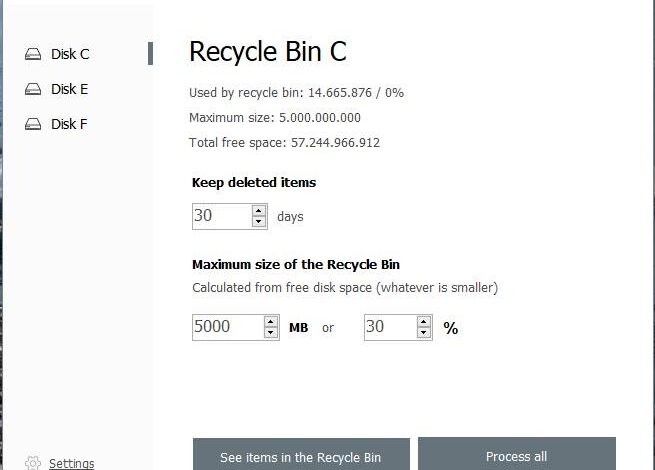Click the percentage input field
The width and height of the screenshot is (655, 470).
[x=388, y=327]
